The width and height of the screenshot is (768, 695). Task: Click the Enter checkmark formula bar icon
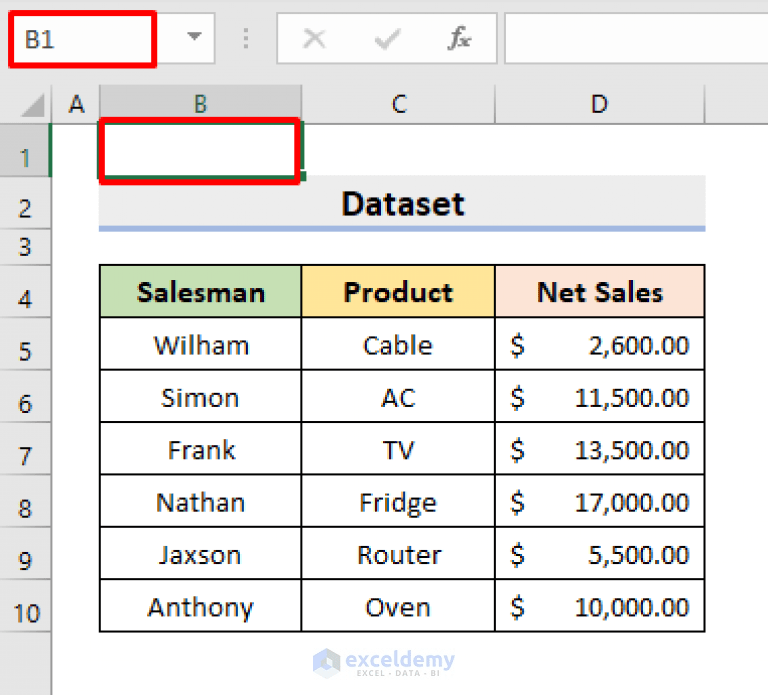click(387, 38)
